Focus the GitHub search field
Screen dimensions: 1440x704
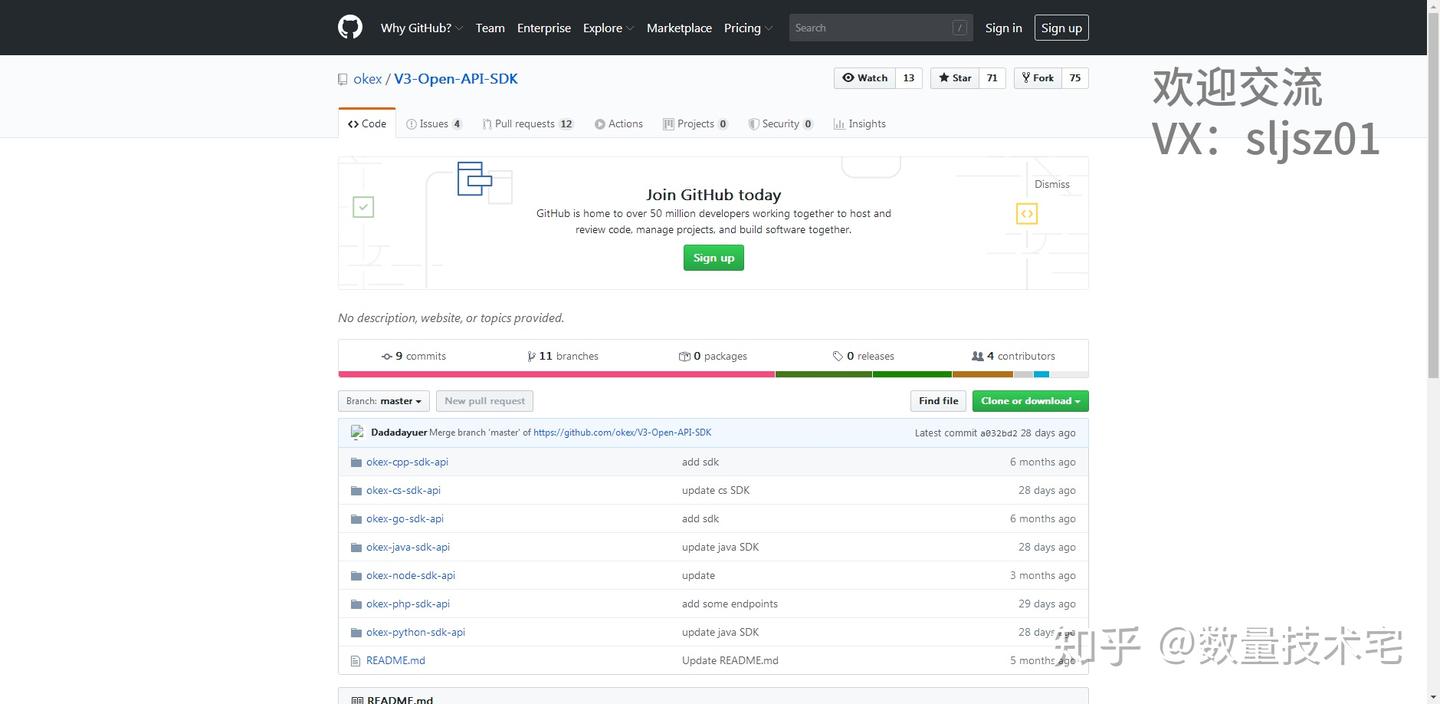pyautogui.click(x=880, y=28)
